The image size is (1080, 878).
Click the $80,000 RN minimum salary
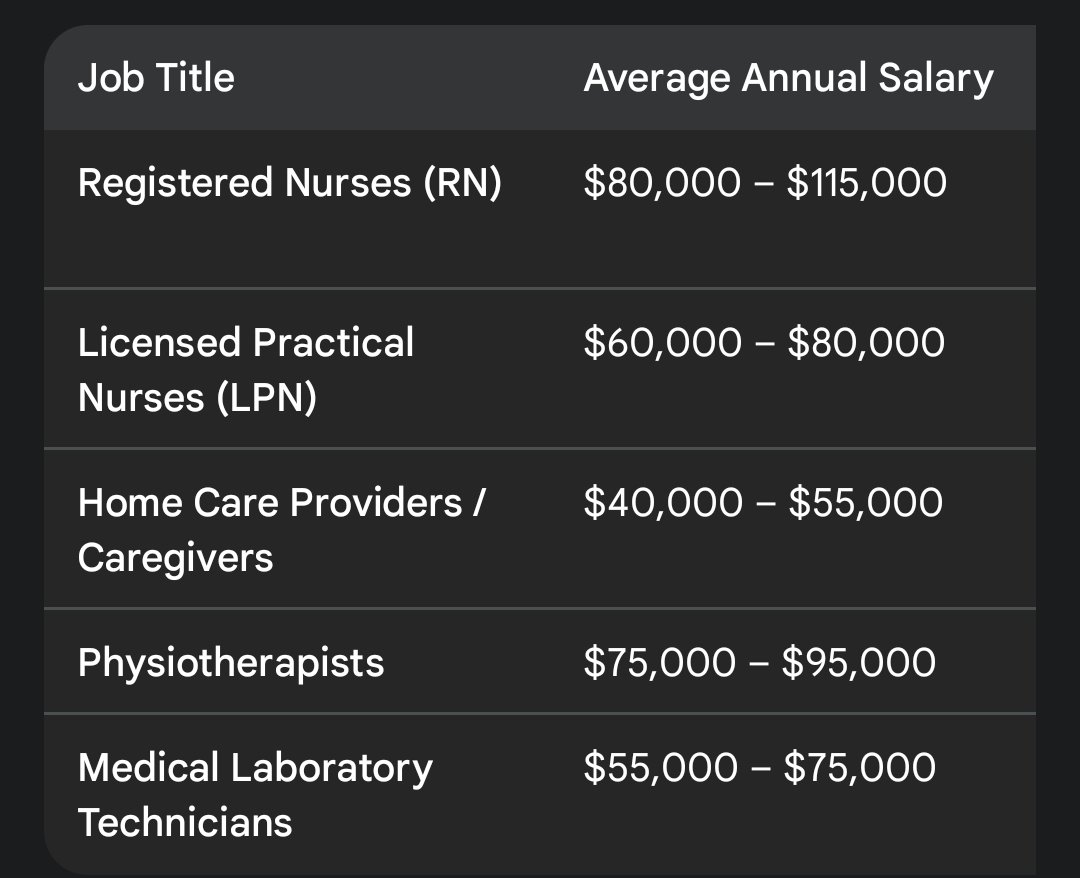click(x=662, y=183)
